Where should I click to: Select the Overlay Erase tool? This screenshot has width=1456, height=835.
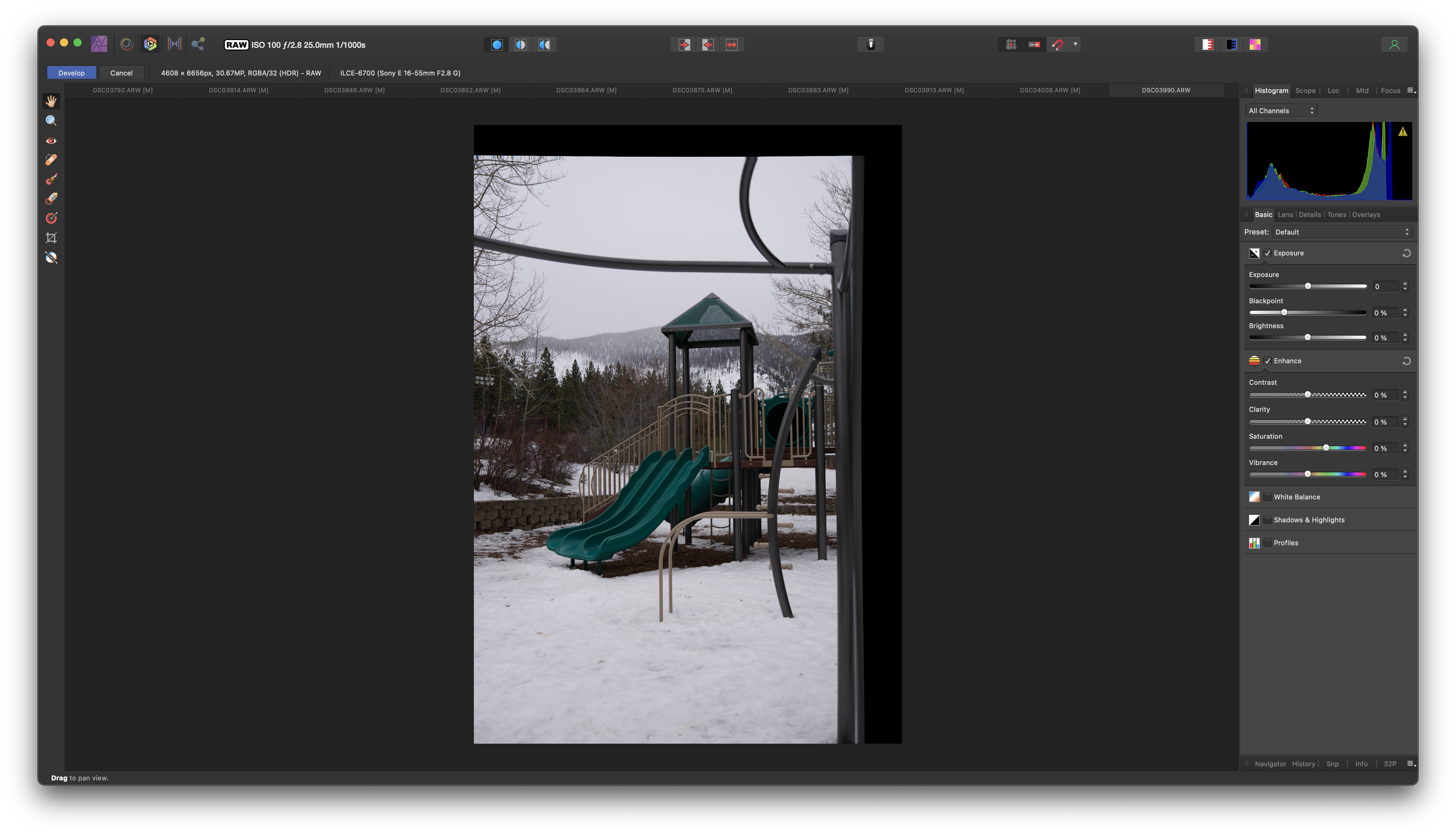51,199
